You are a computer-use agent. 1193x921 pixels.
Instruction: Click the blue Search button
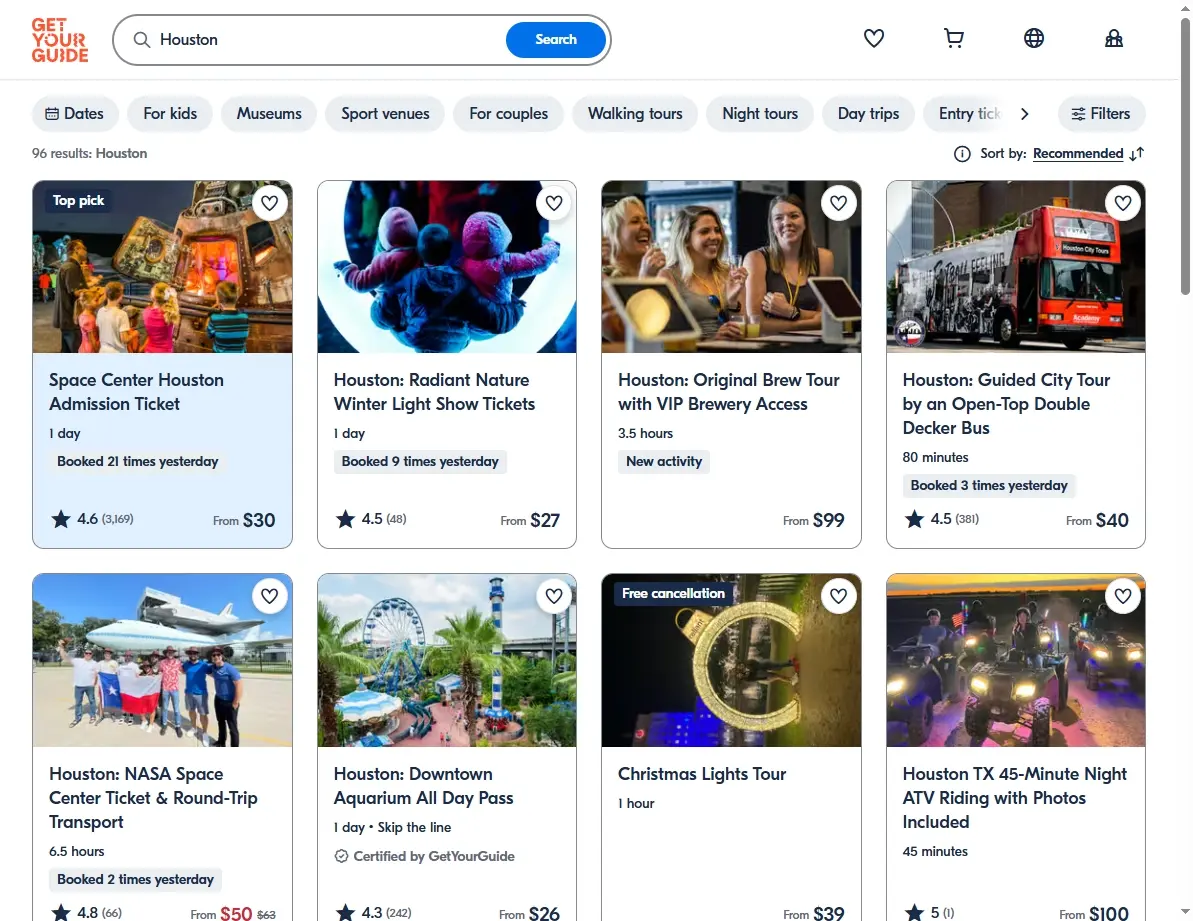(x=555, y=40)
